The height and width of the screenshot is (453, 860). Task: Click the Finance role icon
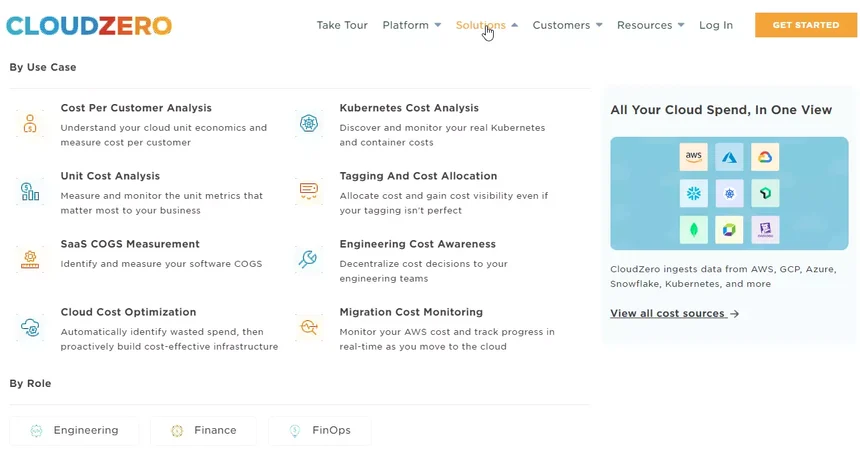coord(177,431)
